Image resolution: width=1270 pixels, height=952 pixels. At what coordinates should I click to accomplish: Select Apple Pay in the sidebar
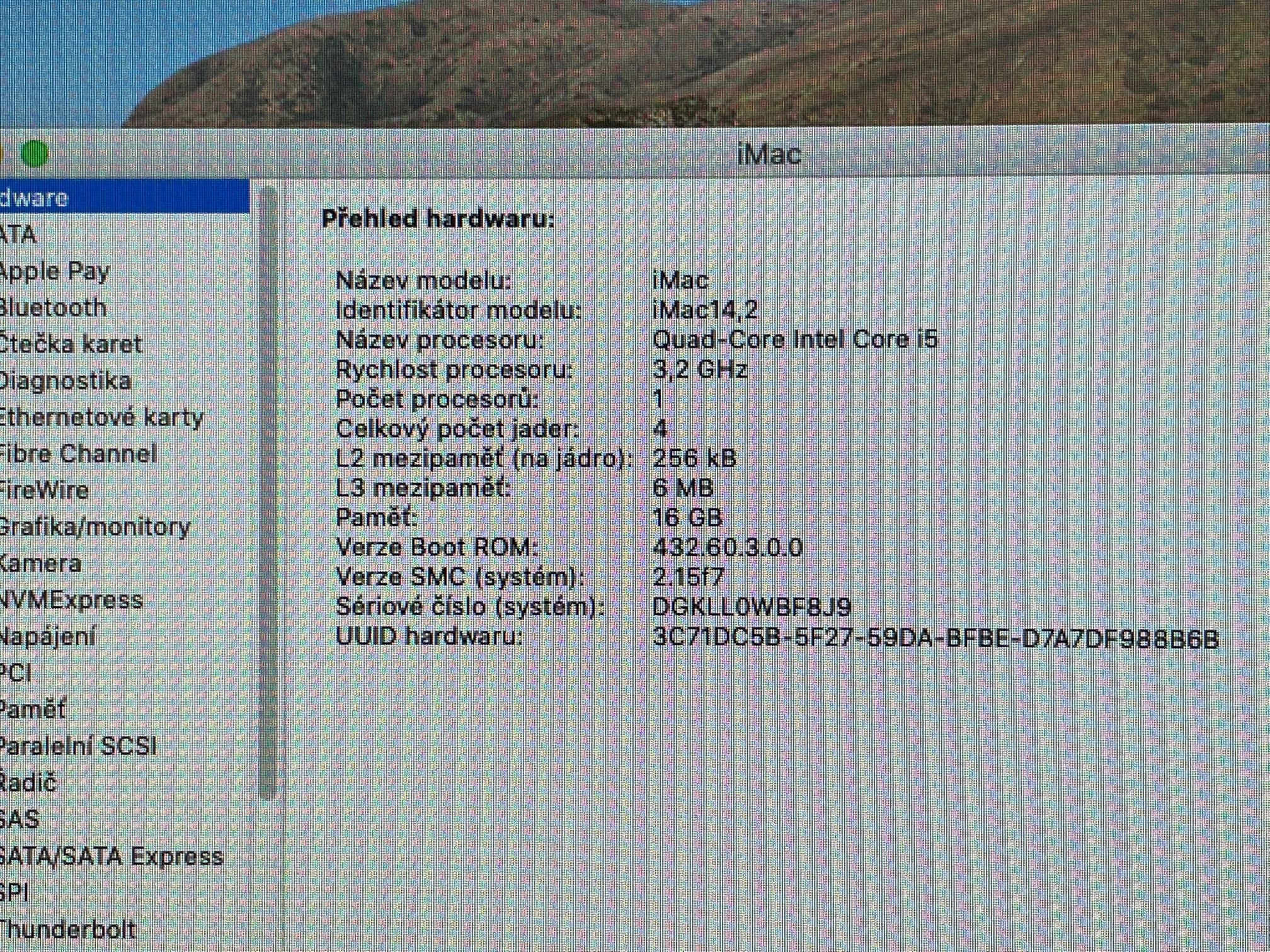coord(54,271)
